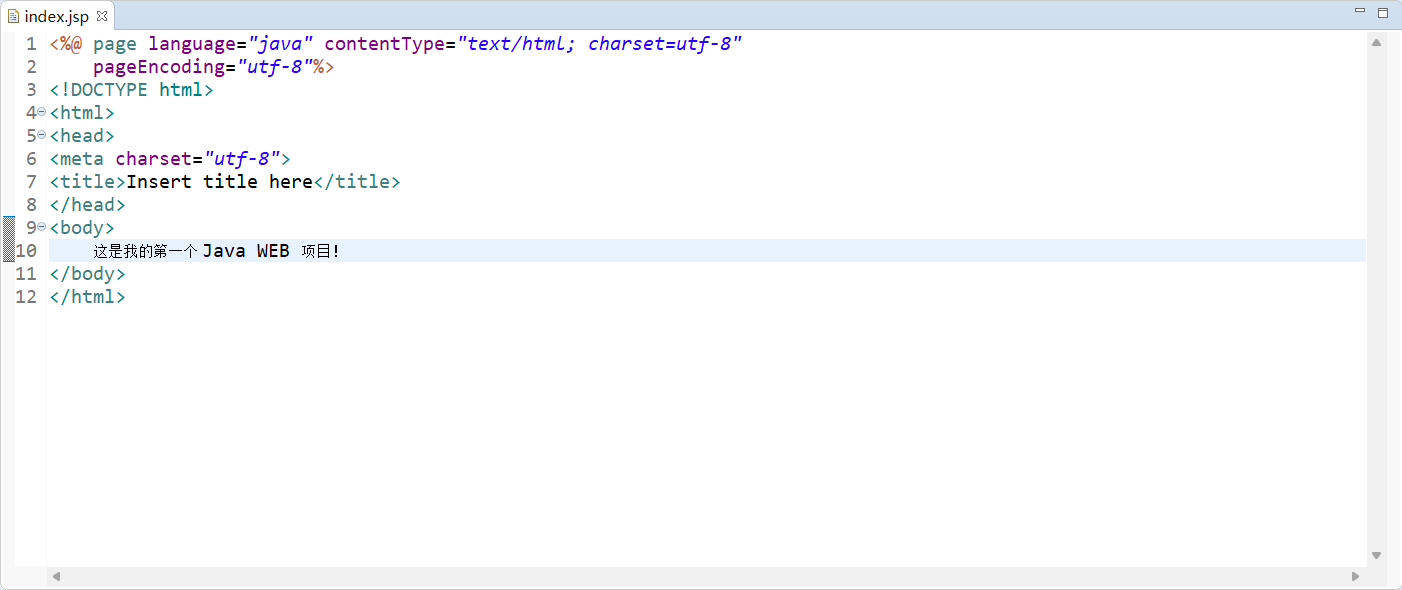Minimize the editor pane

click(x=1360, y=11)
